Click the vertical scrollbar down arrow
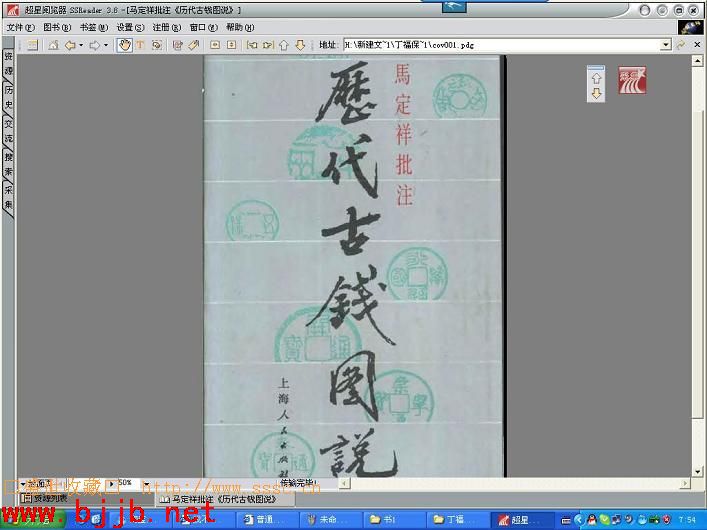 (x=698, y=472)
